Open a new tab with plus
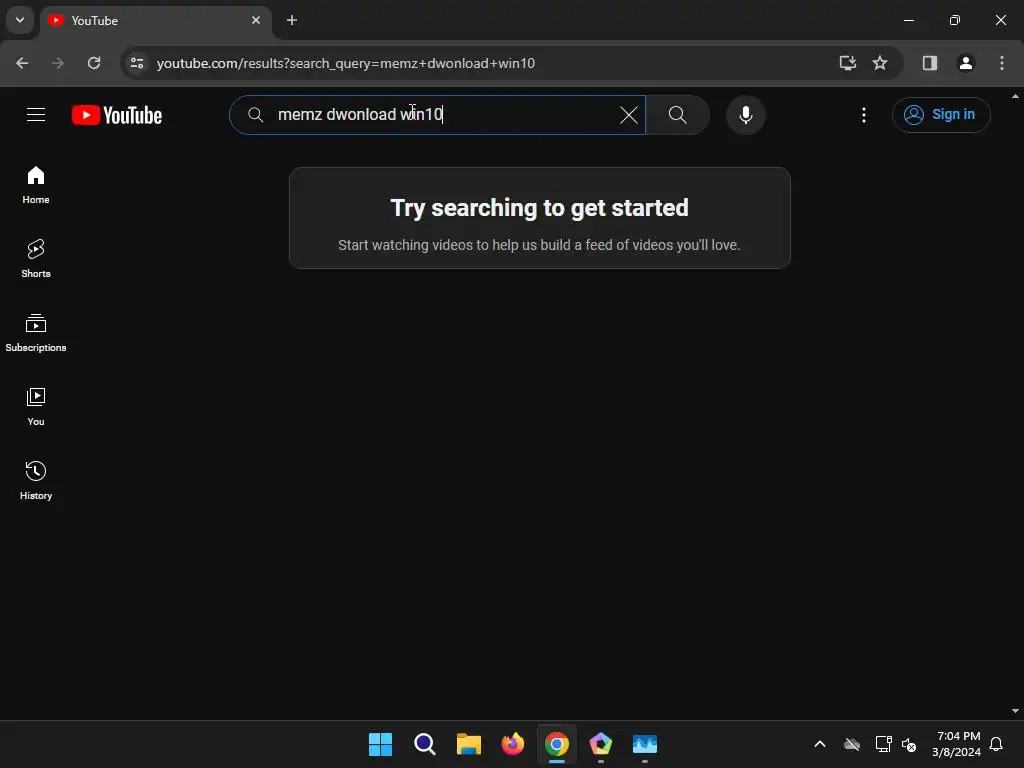Image resolution: width=1024 pixels, height=768 pixels. pyautogui.click(x=292, y=20)
